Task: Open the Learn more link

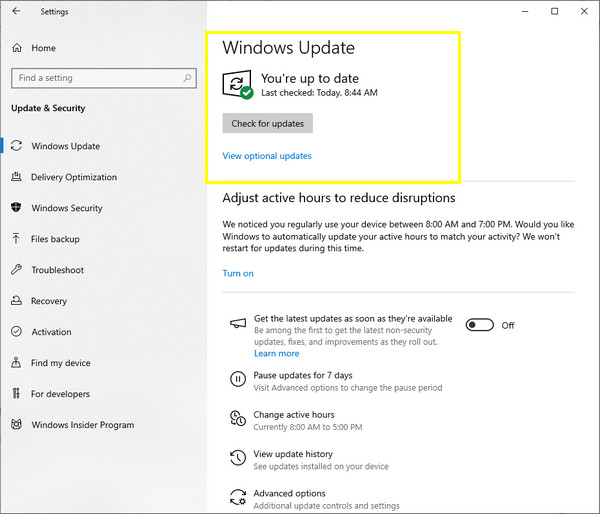Action: (277, 353)
